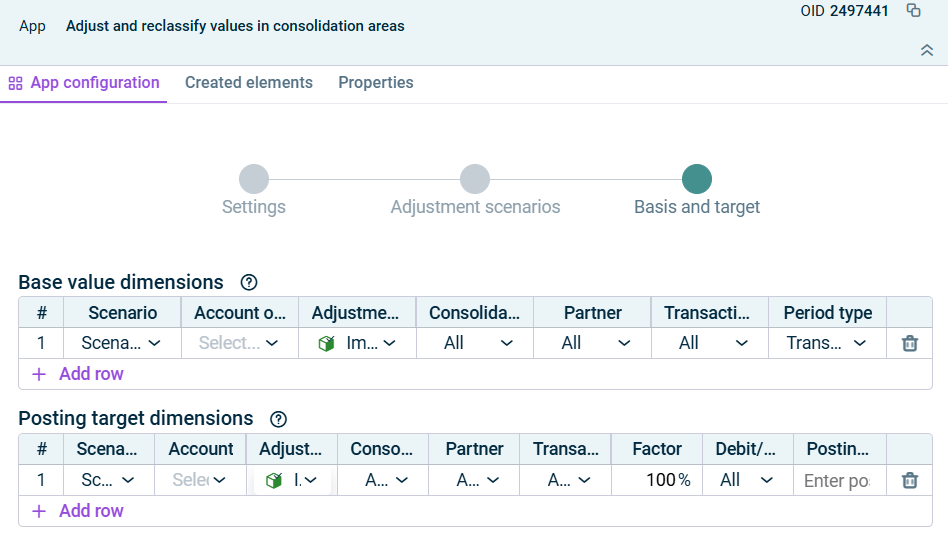This screenshot has height=539, width=948.
Task: Delete the posting target dimensions row
Action: (x=909, y=480)
